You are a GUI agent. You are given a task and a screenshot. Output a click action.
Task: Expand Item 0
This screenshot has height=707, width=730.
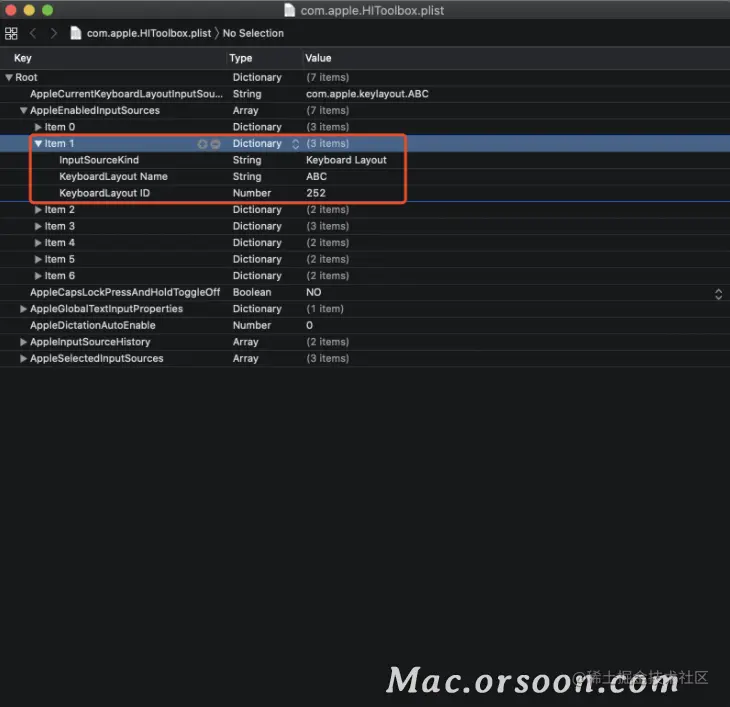coord(38,127)
